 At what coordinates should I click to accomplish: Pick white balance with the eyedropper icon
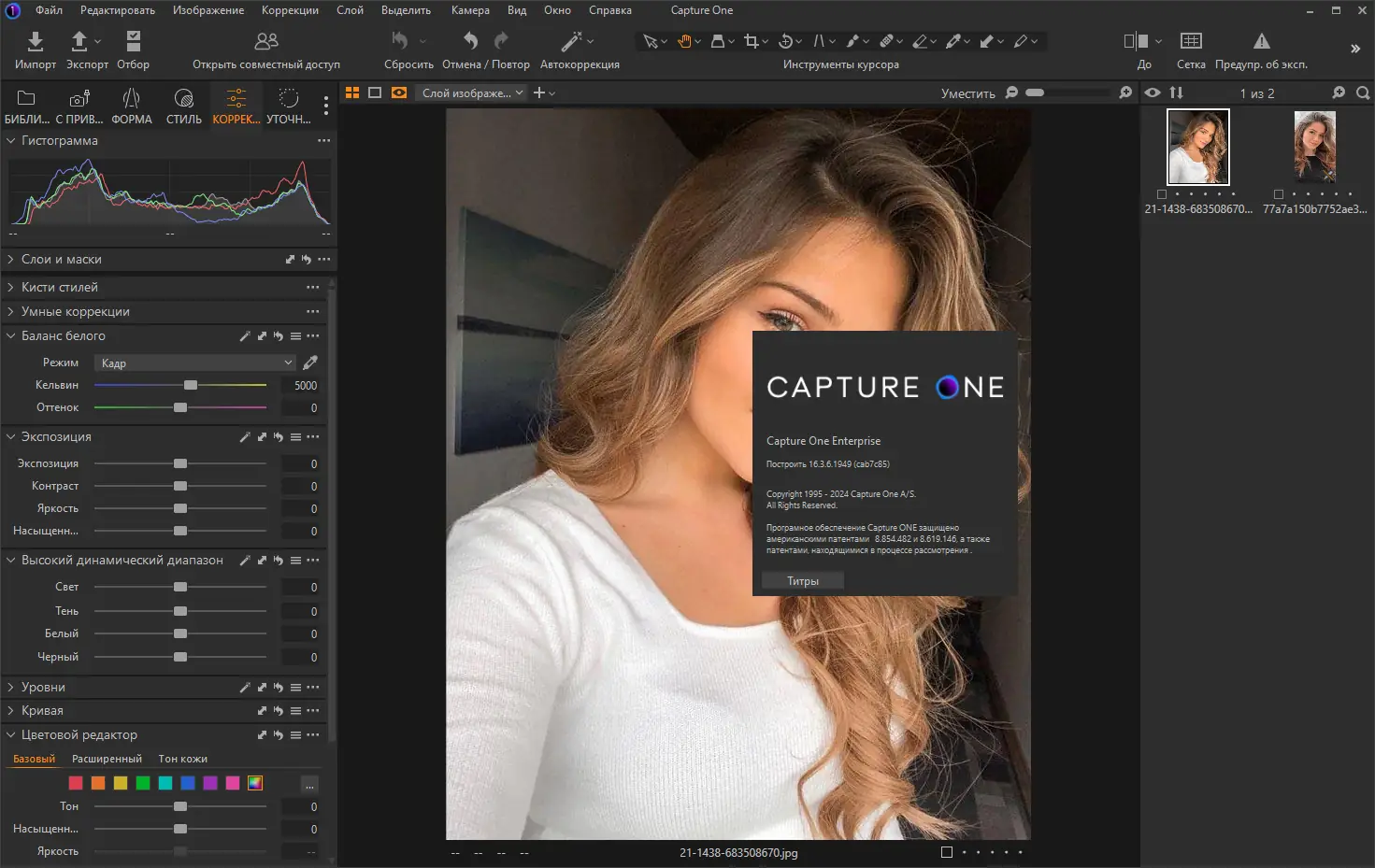tap(310, 363)
